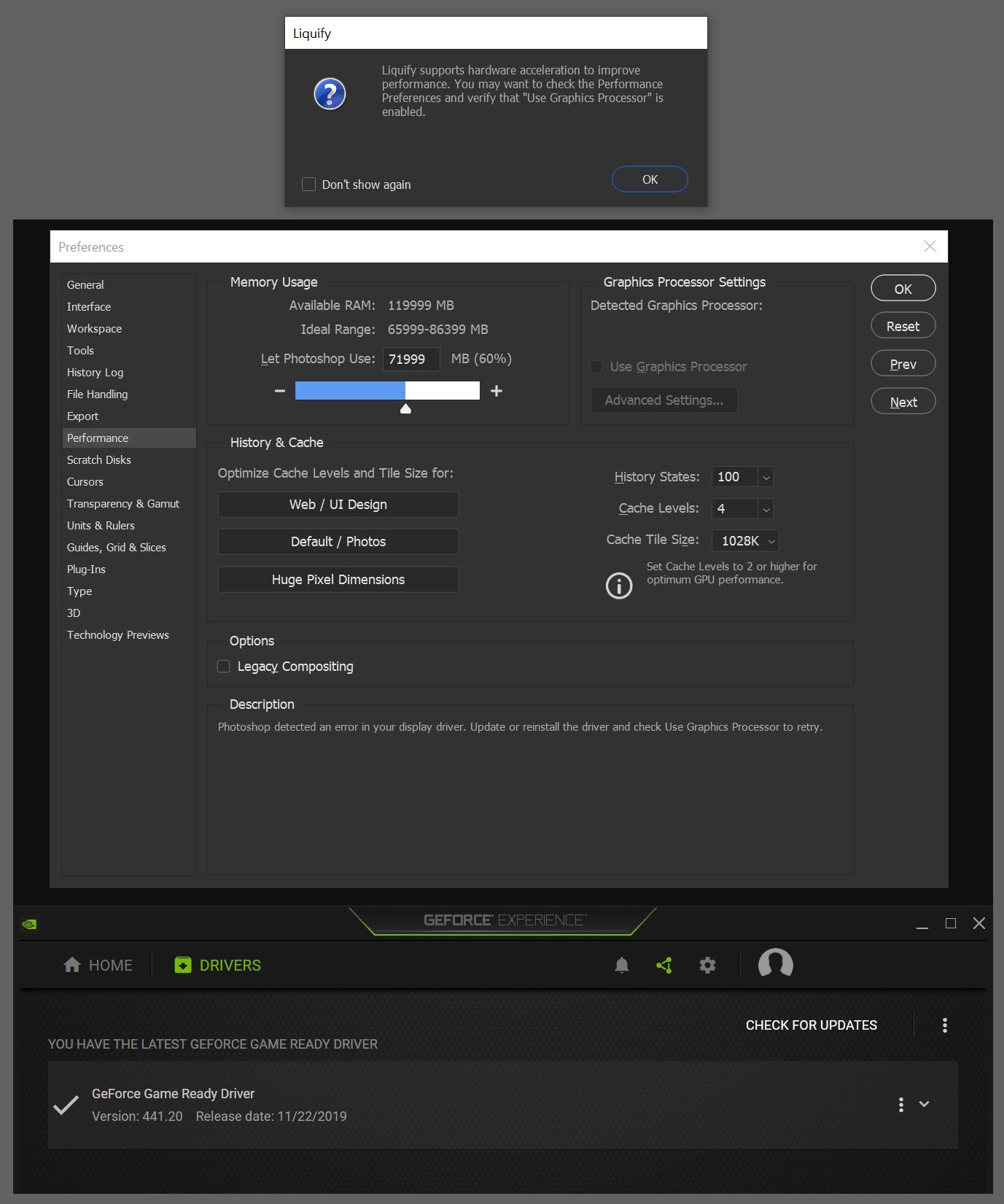Click the checkmark icon on driver row
Screen dimensions: 1004x1204
(x=66, y=1105)
